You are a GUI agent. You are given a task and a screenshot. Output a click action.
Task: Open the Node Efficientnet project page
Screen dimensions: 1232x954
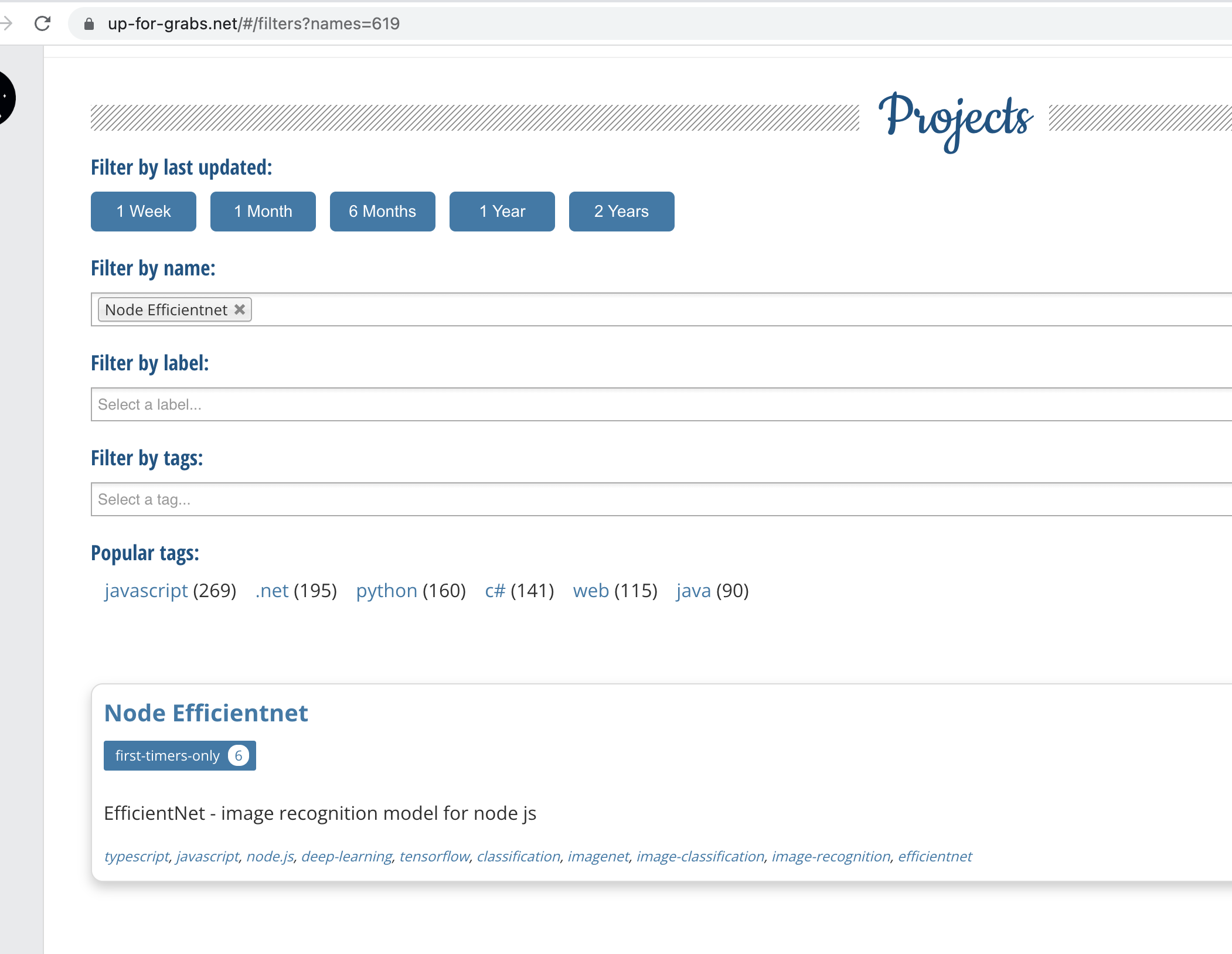(206, 713)
